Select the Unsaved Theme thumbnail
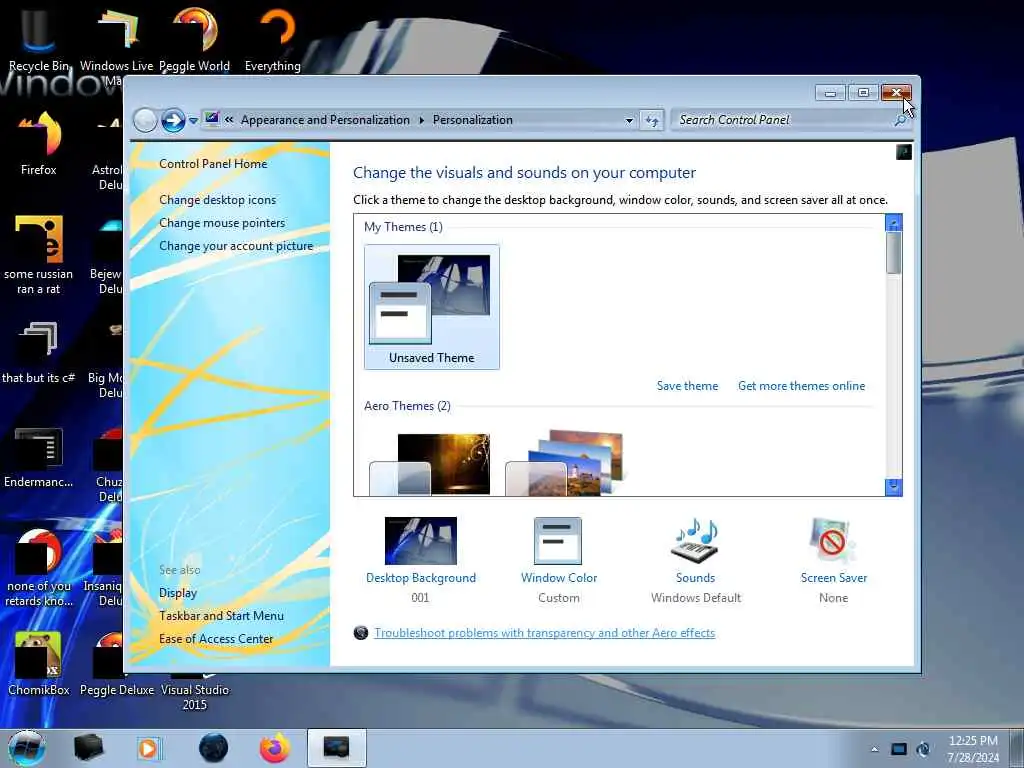1024x768 pixels. coord(432,307)
